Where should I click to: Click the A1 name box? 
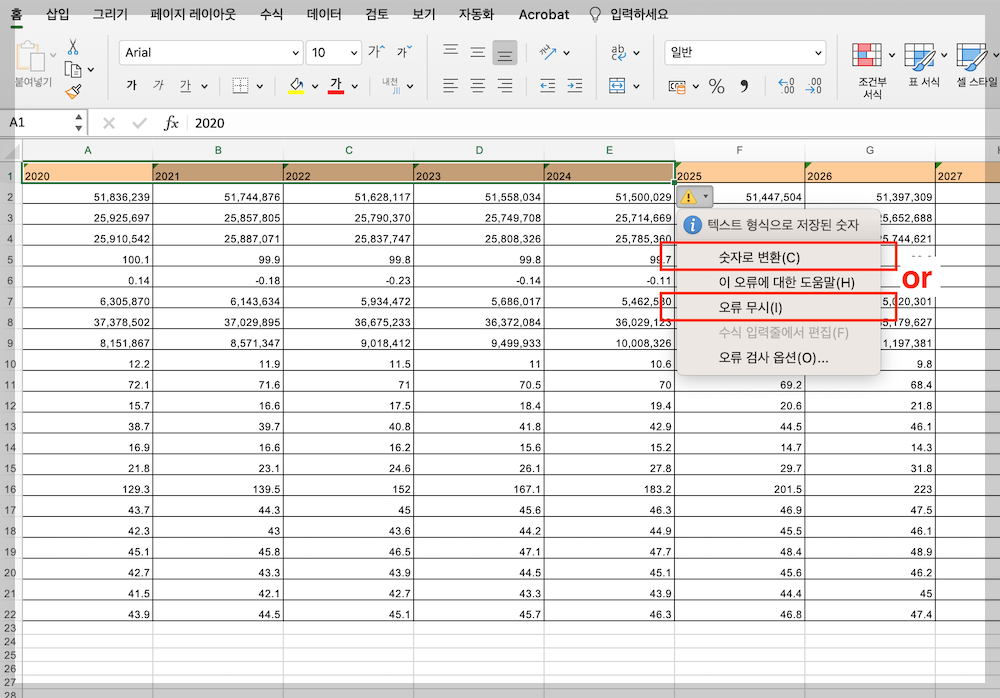[38, 123]
